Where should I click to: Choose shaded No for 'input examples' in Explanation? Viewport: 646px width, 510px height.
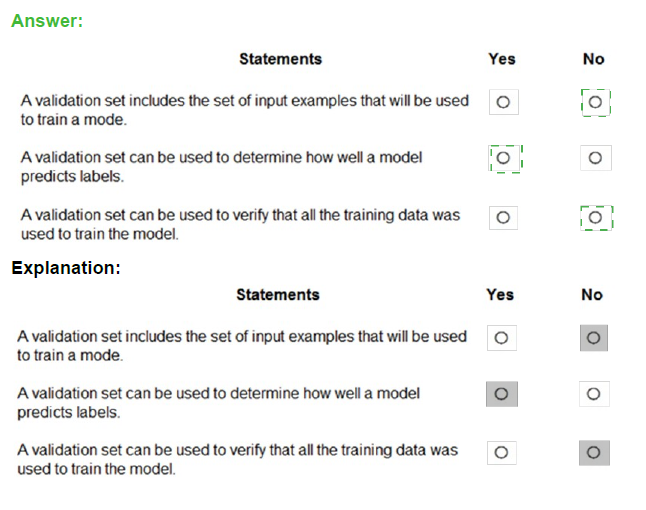[x=594, y=338]
